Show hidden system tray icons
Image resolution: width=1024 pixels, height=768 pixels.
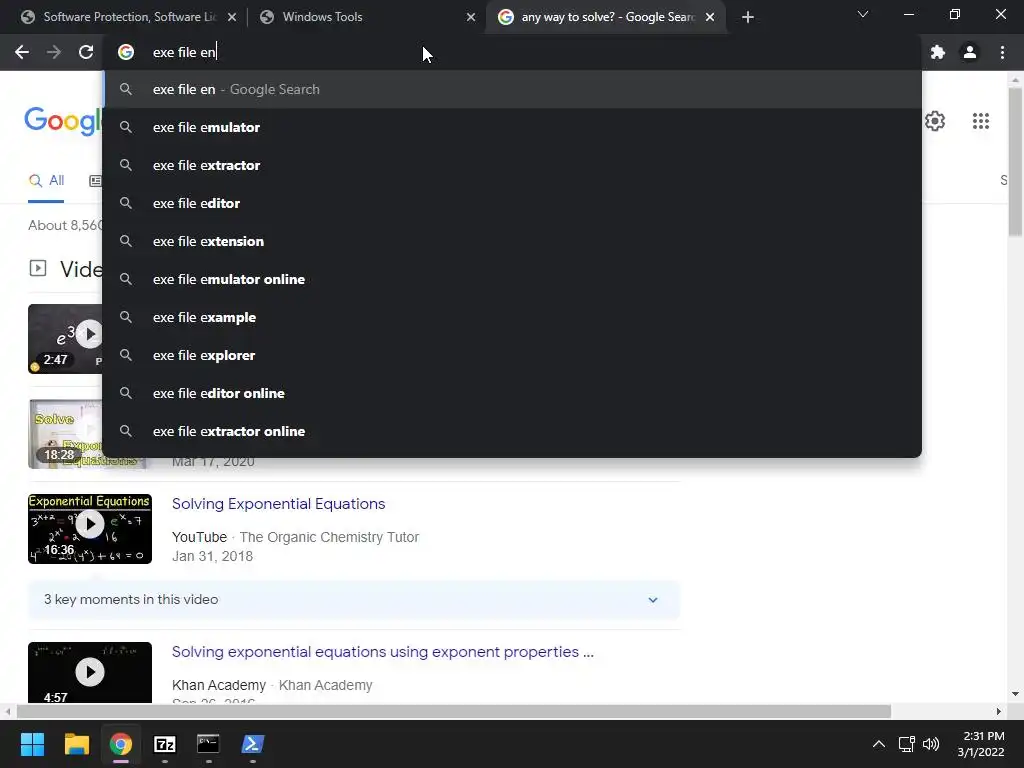click(879, 744)
